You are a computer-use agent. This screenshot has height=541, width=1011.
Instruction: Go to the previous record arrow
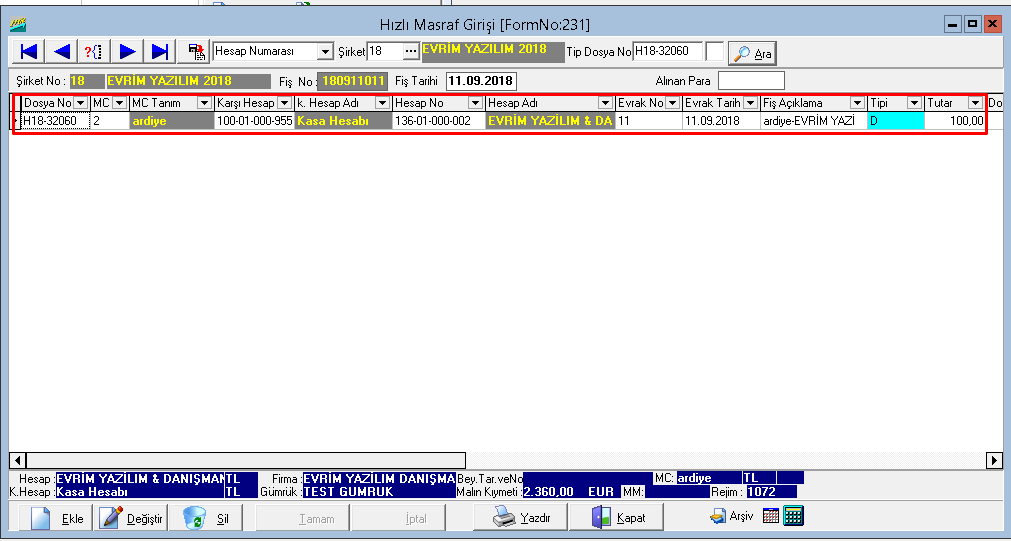coord(62,52)
